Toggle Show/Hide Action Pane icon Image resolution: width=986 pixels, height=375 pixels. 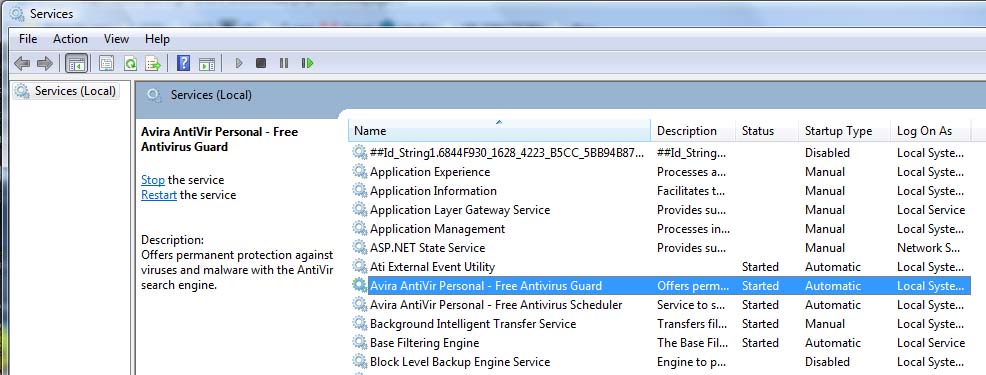(207, 64)
